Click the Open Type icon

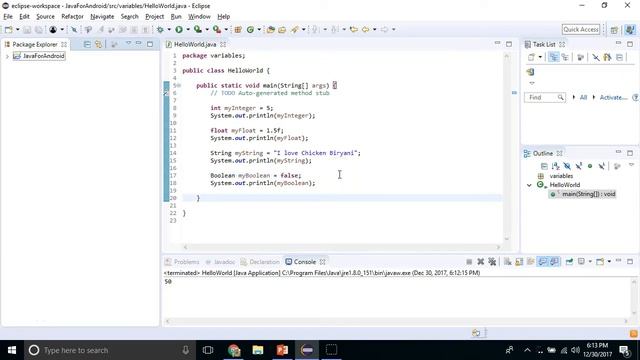(270, 29)
